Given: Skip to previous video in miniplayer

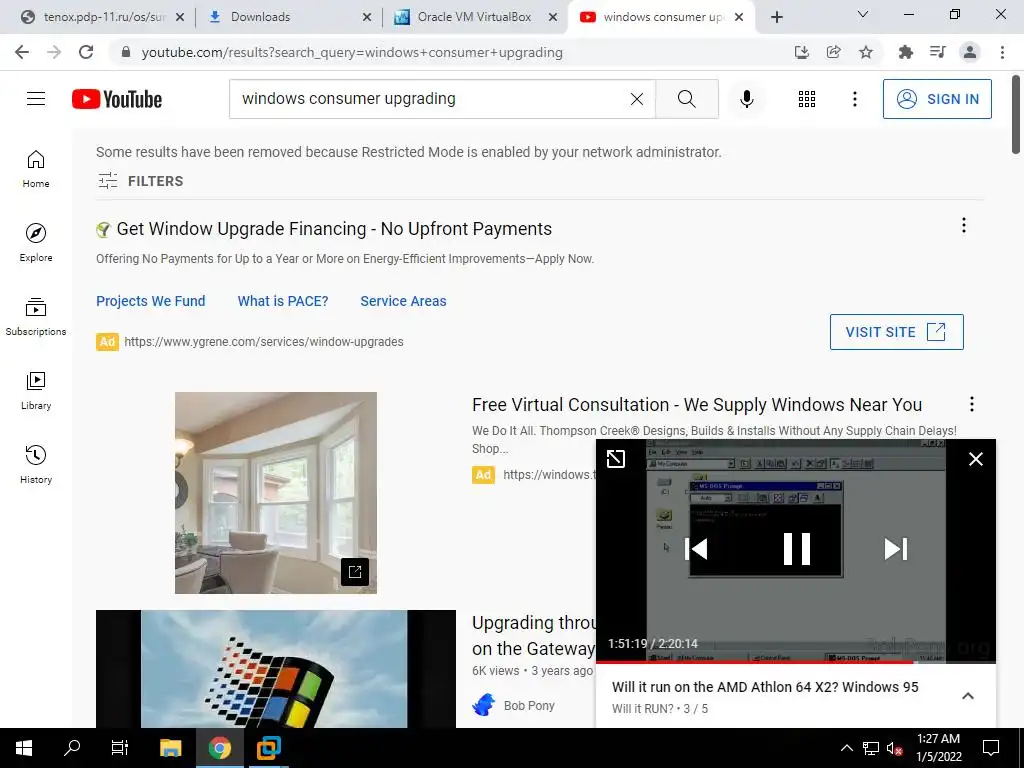Looking at the screenshot, I should tap(696, 549).
